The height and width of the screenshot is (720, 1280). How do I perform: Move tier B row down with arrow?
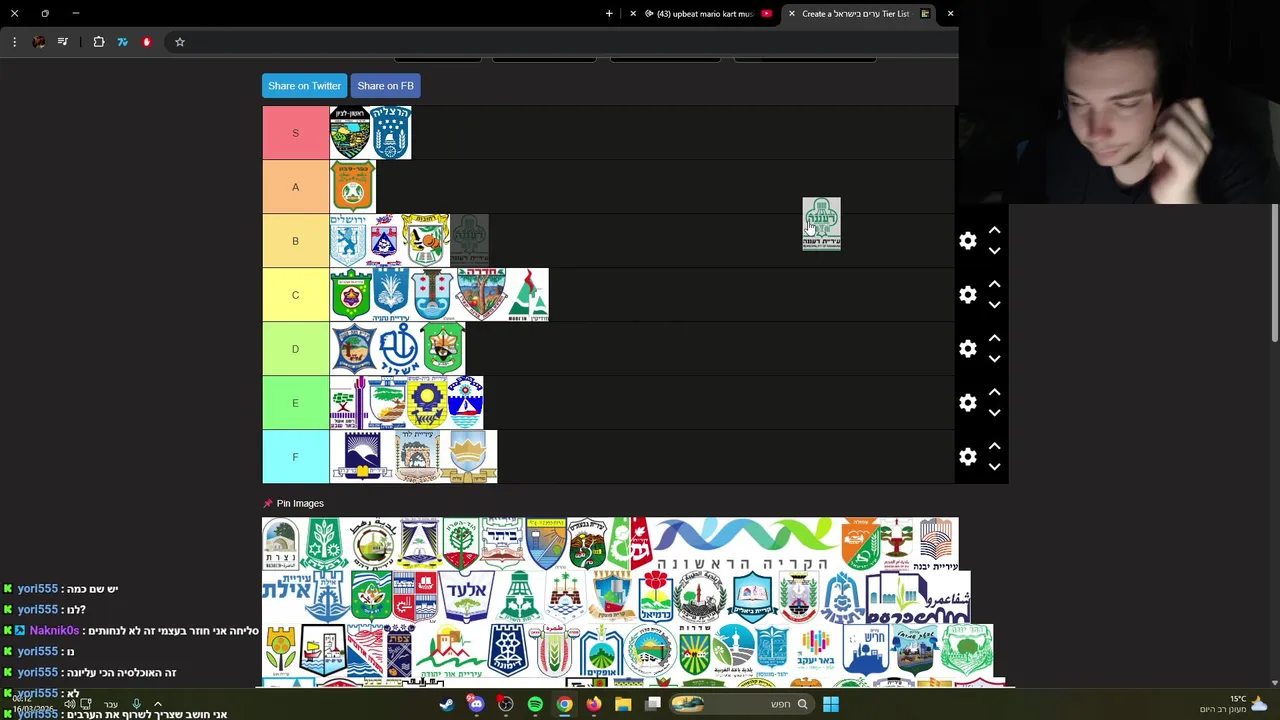[994, 251]
